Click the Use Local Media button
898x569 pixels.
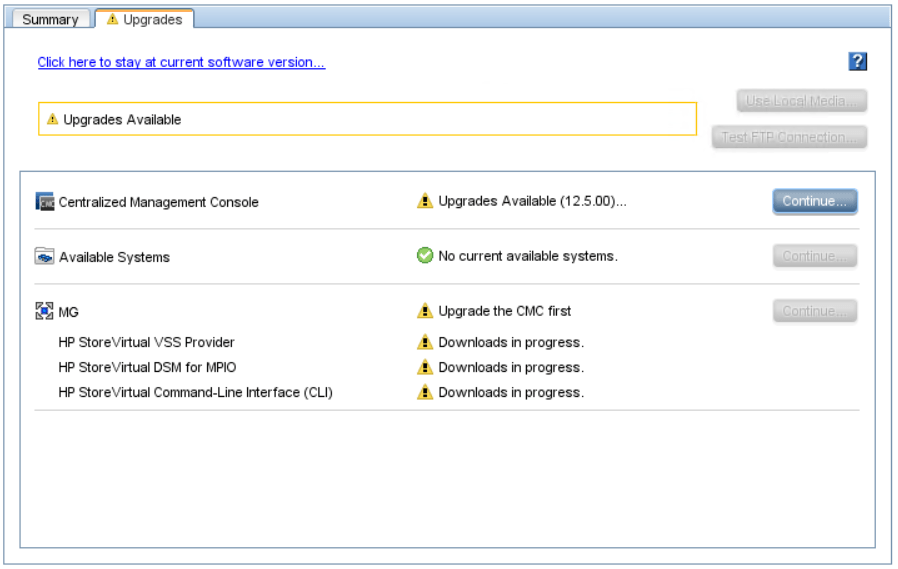[801, 101]
